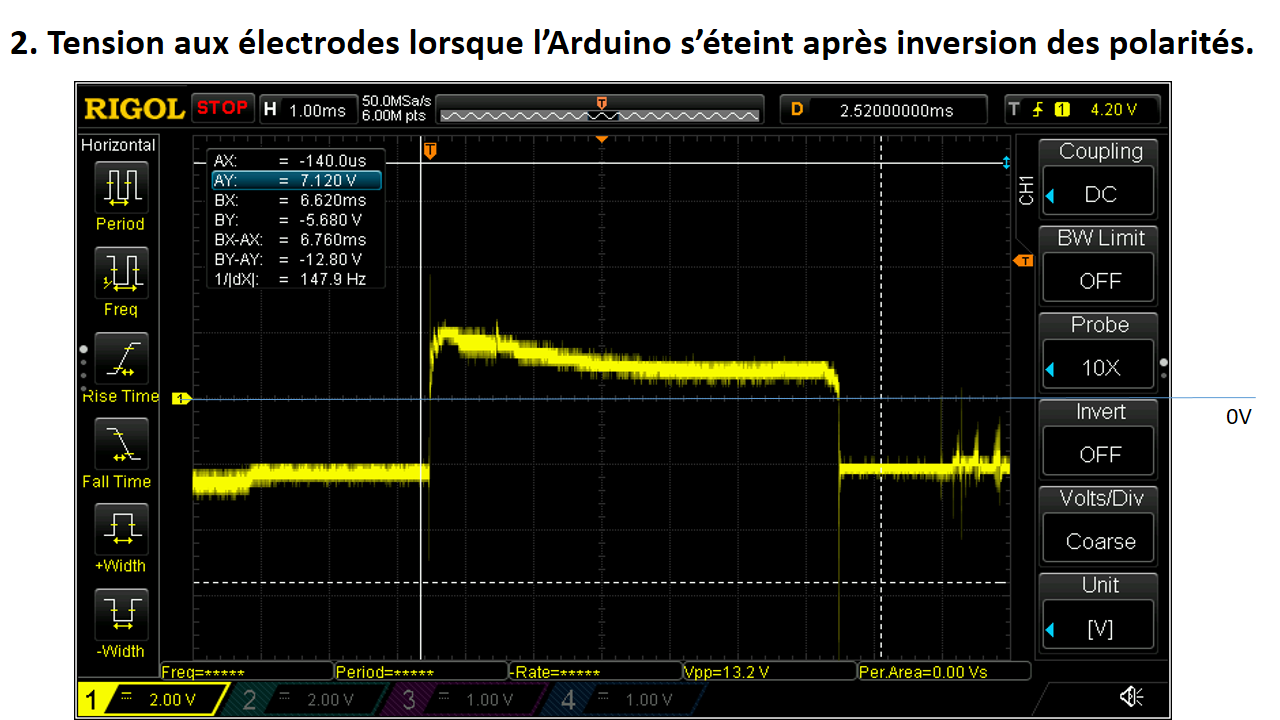
Task: Select the channel 2 tab
Action: (308, 700)
